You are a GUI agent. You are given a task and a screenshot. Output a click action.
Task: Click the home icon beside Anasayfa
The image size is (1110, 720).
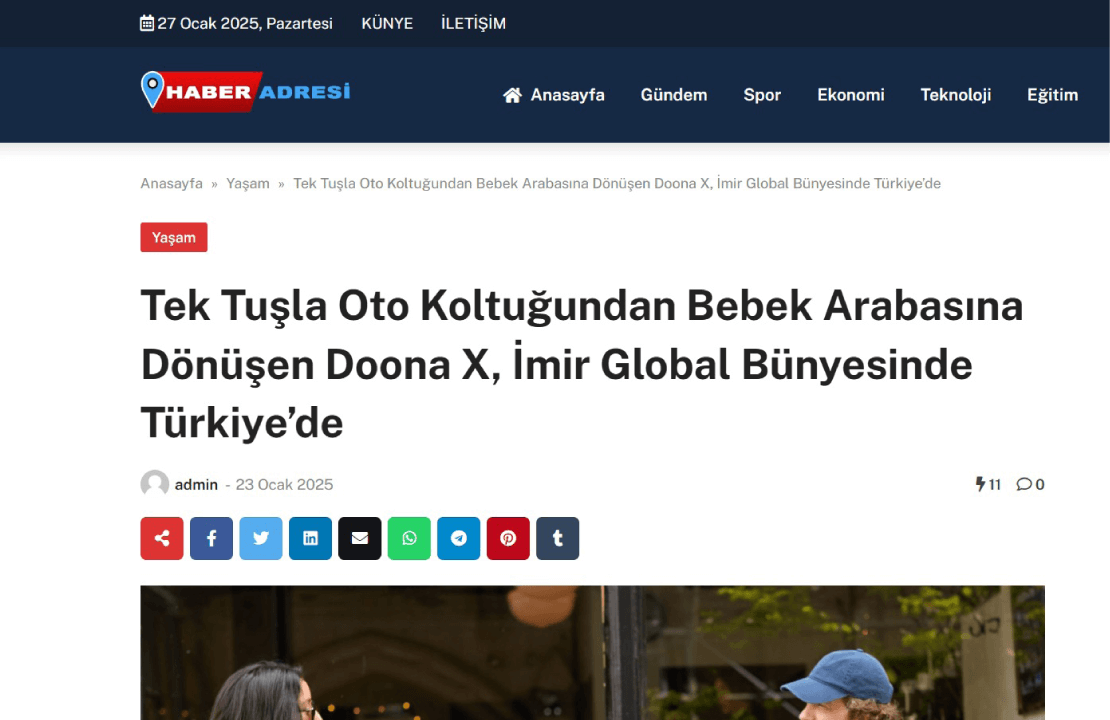click(513, 95)
